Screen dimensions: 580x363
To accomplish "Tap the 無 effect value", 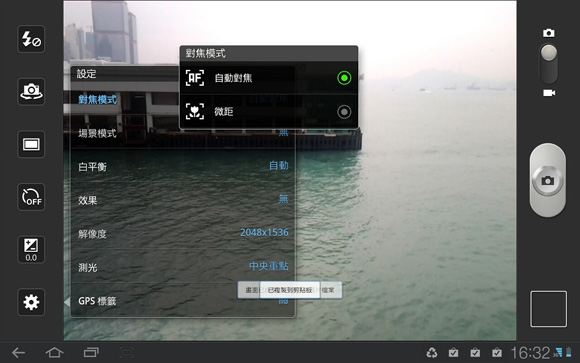I will [x=283, y=199].
